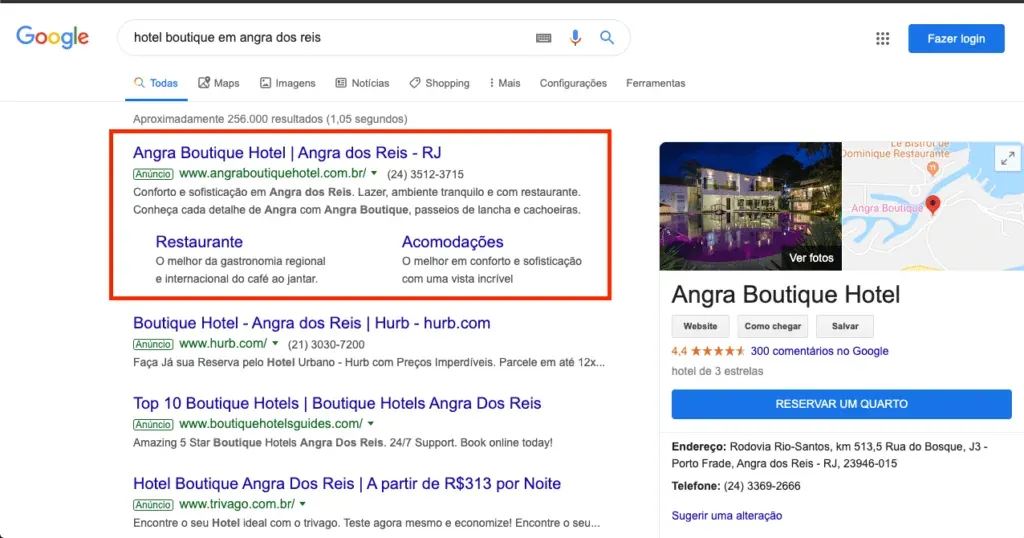Click the Anúncio badge for angraboutiquehotel.com.br
1024x538 pixels.
coord(153,174)
